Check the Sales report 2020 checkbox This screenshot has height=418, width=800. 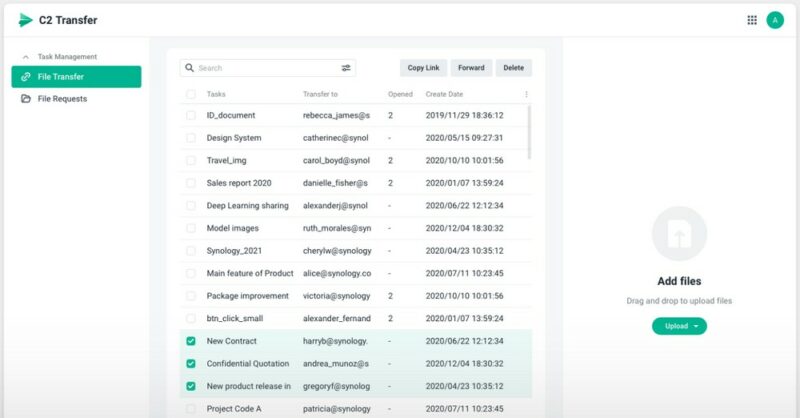point(191,183)
